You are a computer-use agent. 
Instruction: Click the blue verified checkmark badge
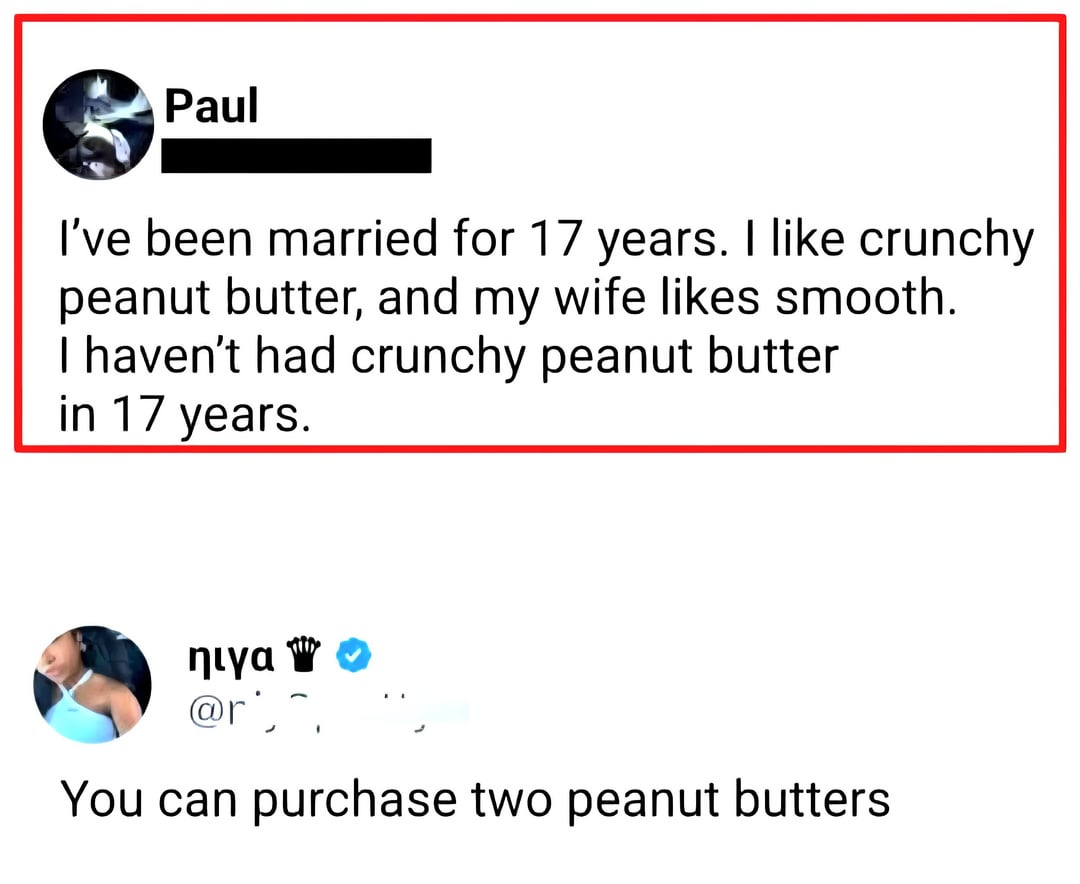point(353,655)
